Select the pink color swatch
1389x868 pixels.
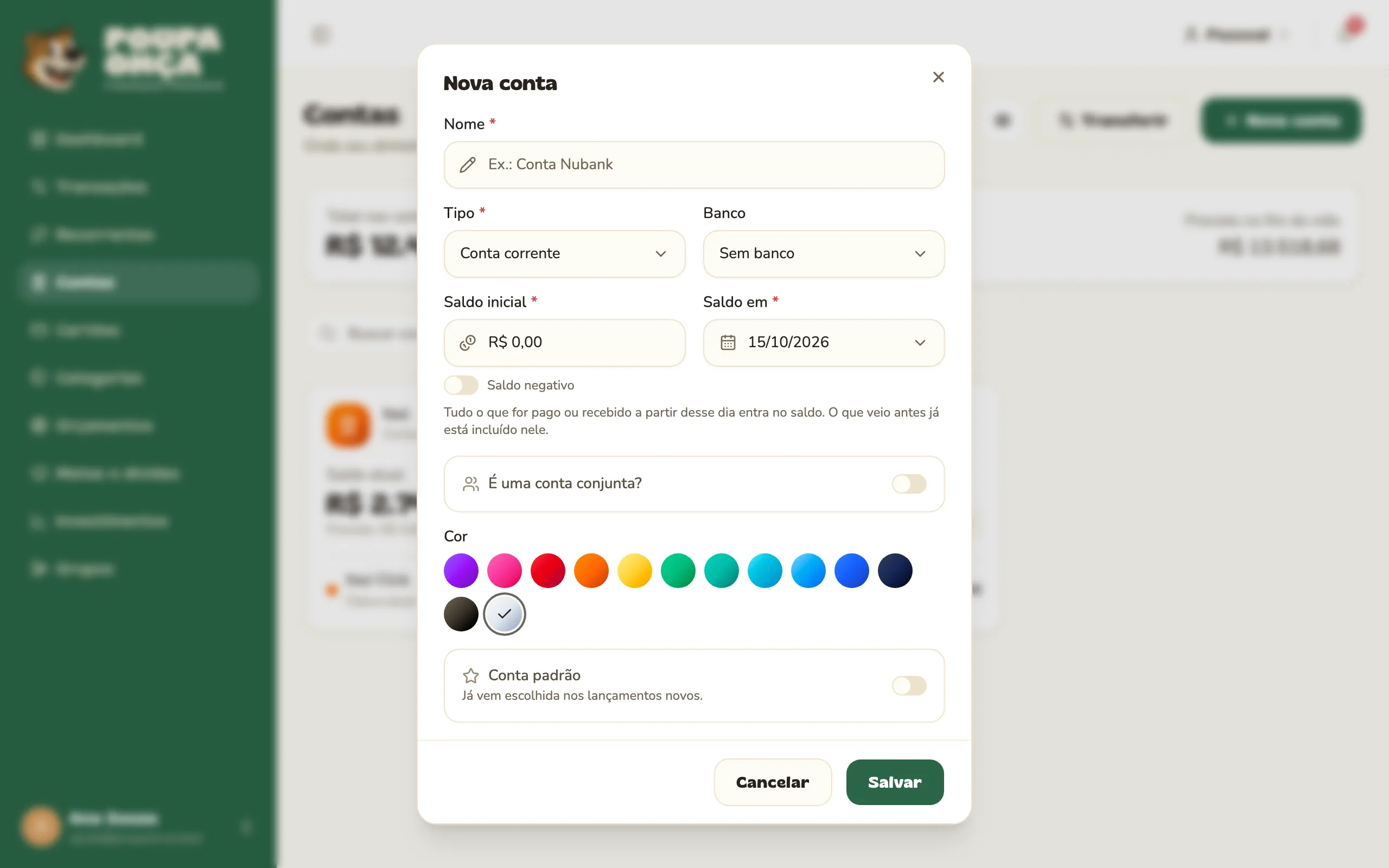coord(505,571)
